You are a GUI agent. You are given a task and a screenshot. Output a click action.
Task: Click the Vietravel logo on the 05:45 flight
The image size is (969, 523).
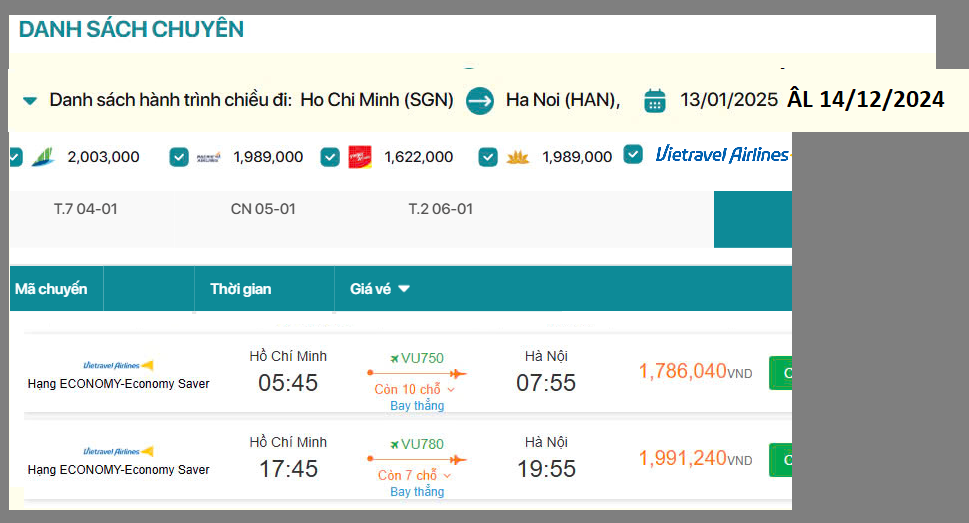118,365
